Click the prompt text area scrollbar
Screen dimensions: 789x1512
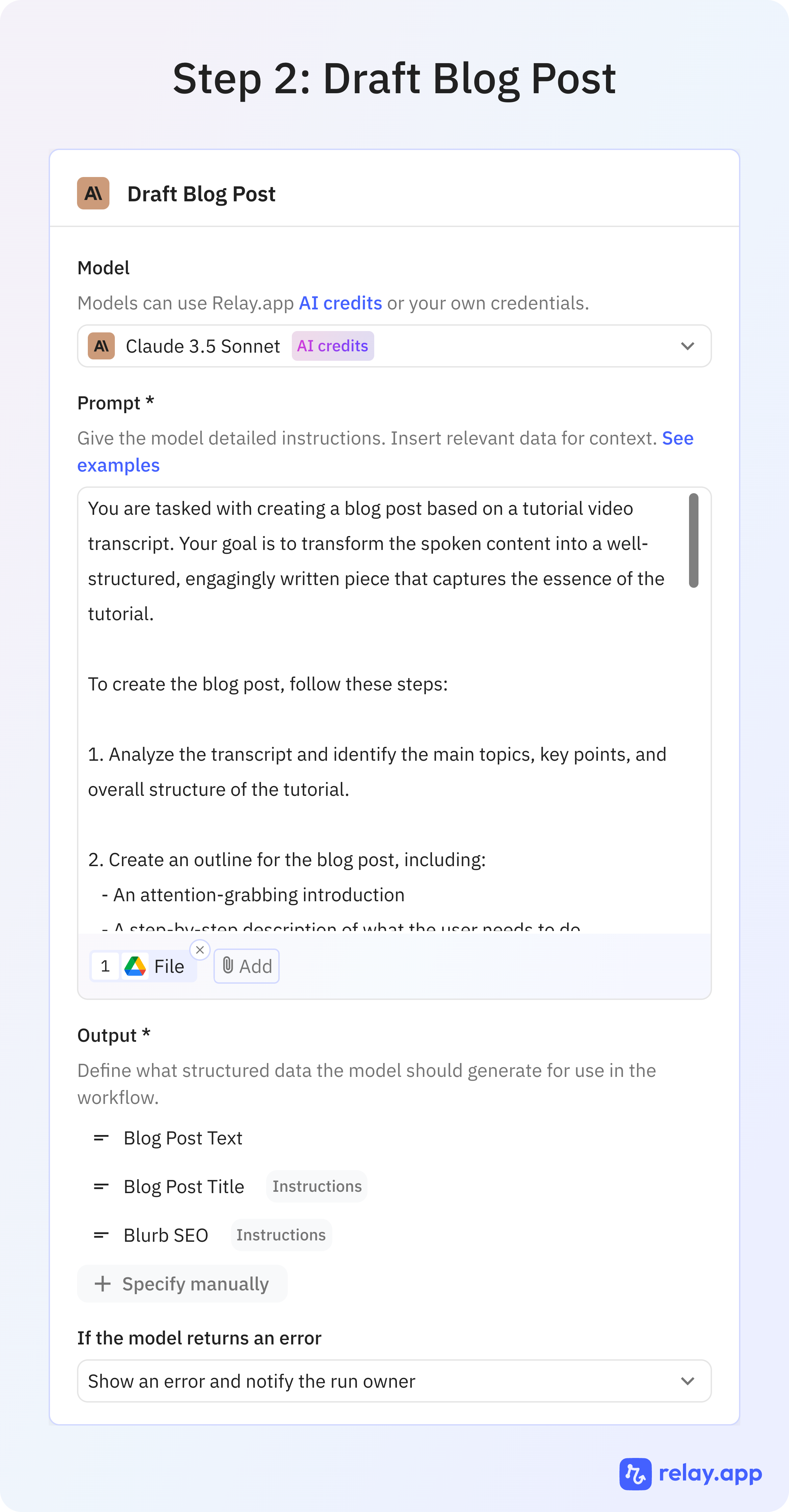coord(693,540)
